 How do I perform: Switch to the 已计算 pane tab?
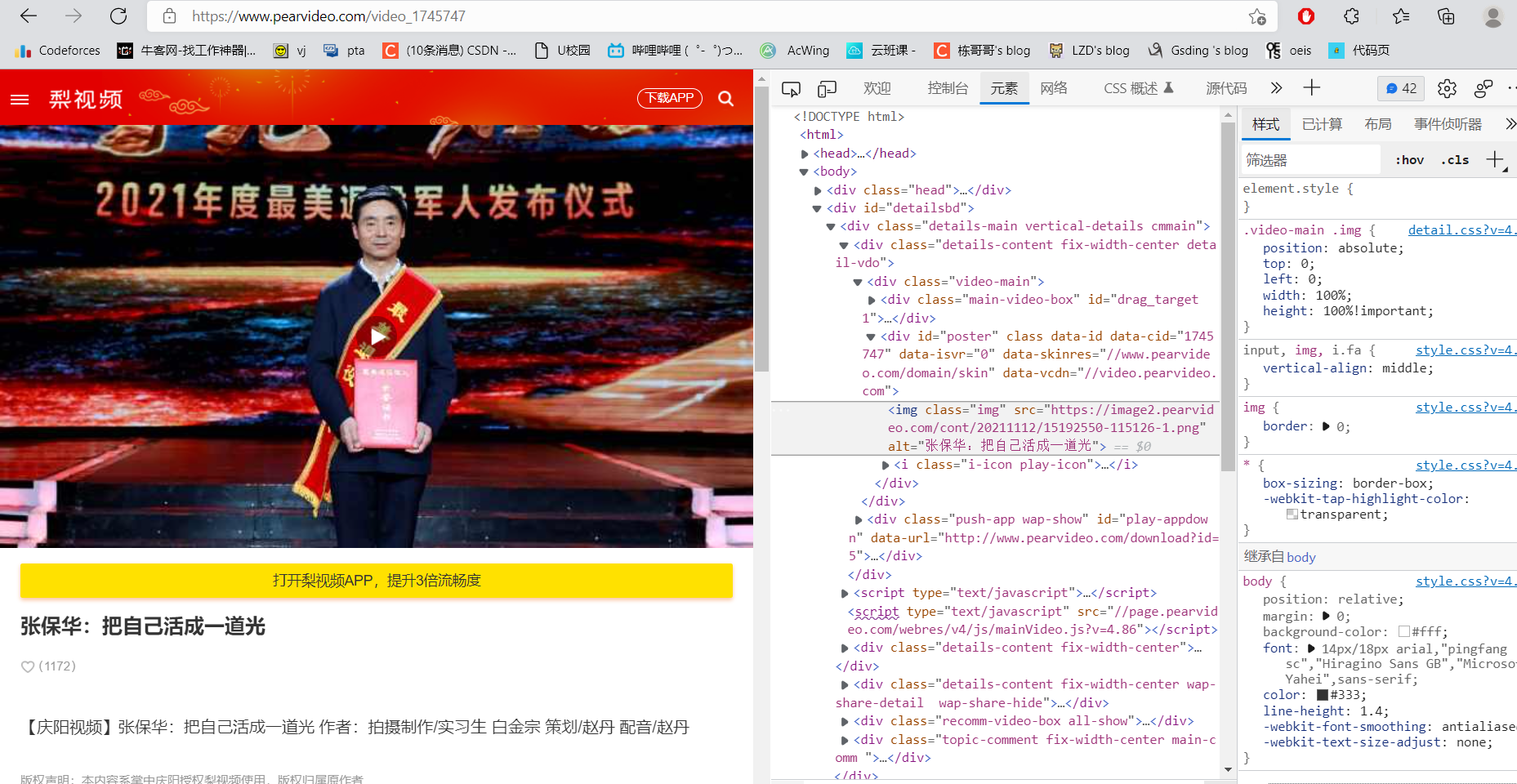(1322, 124)
